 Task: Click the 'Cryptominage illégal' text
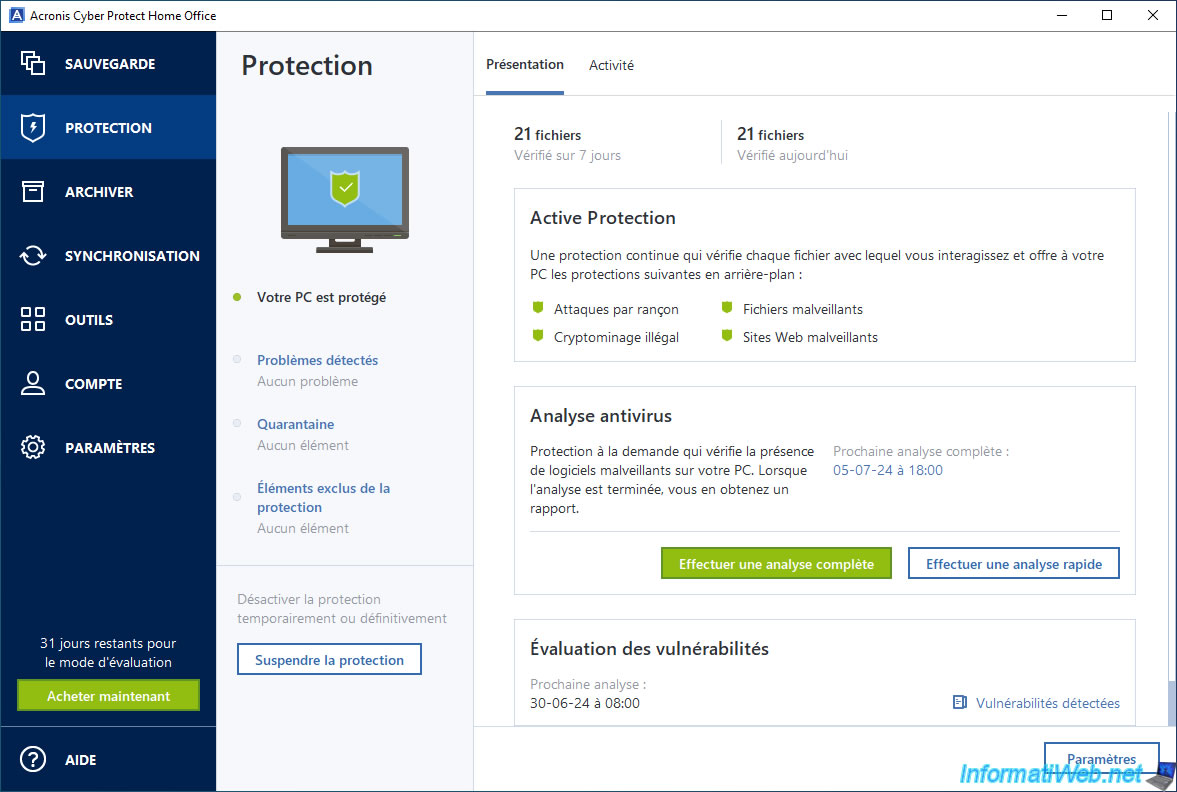[616, 337]
